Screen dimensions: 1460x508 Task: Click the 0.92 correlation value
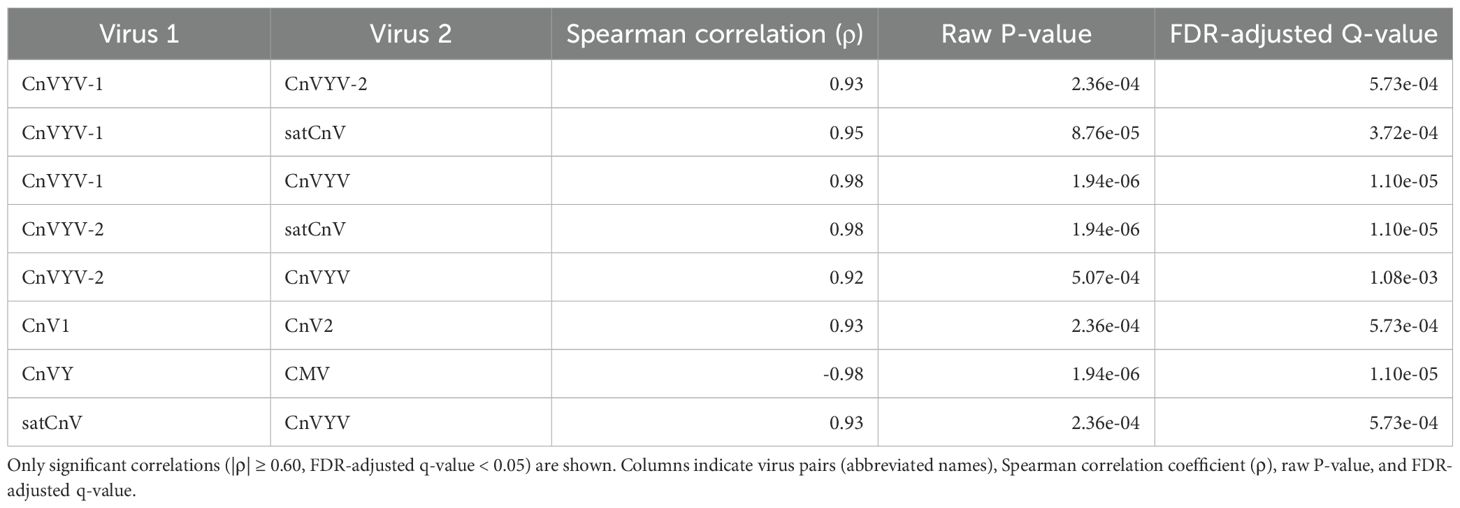[849, 278]
